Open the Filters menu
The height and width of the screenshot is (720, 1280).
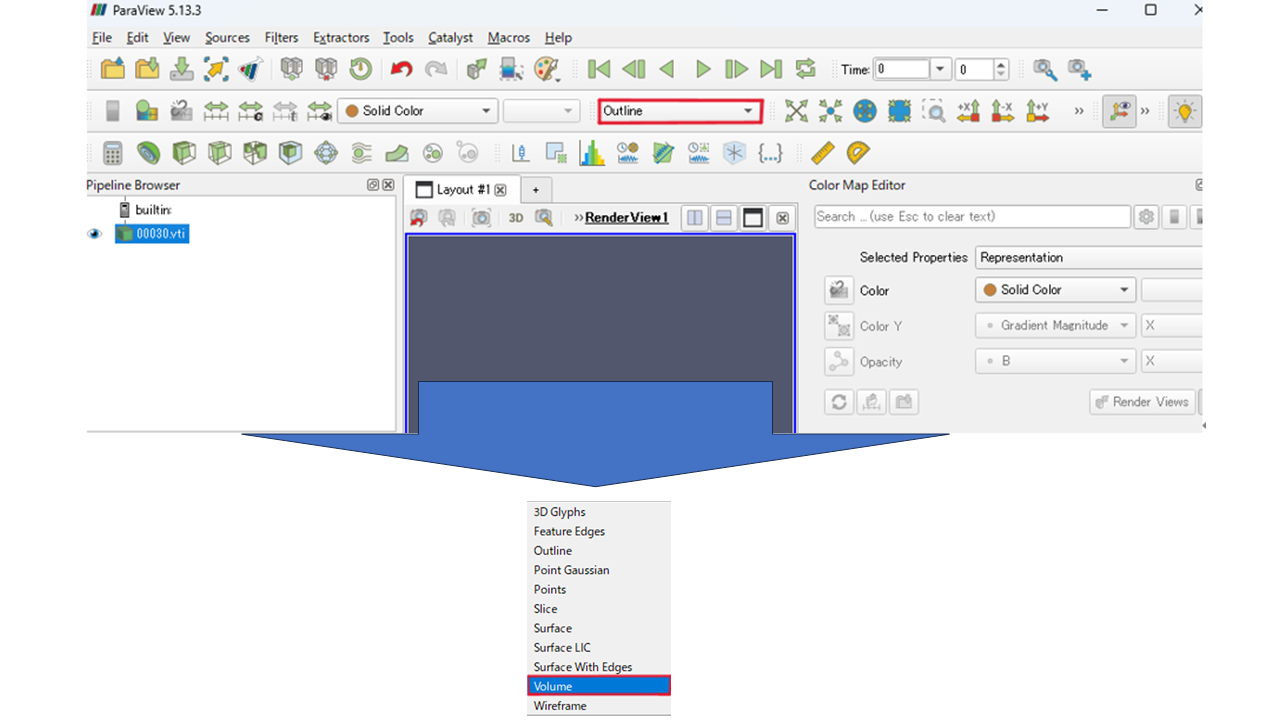tap(281, 37)
